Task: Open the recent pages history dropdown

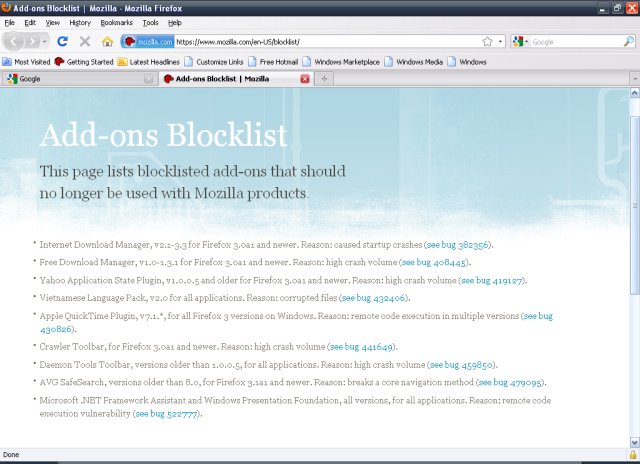Action: [x=42, y=42]
